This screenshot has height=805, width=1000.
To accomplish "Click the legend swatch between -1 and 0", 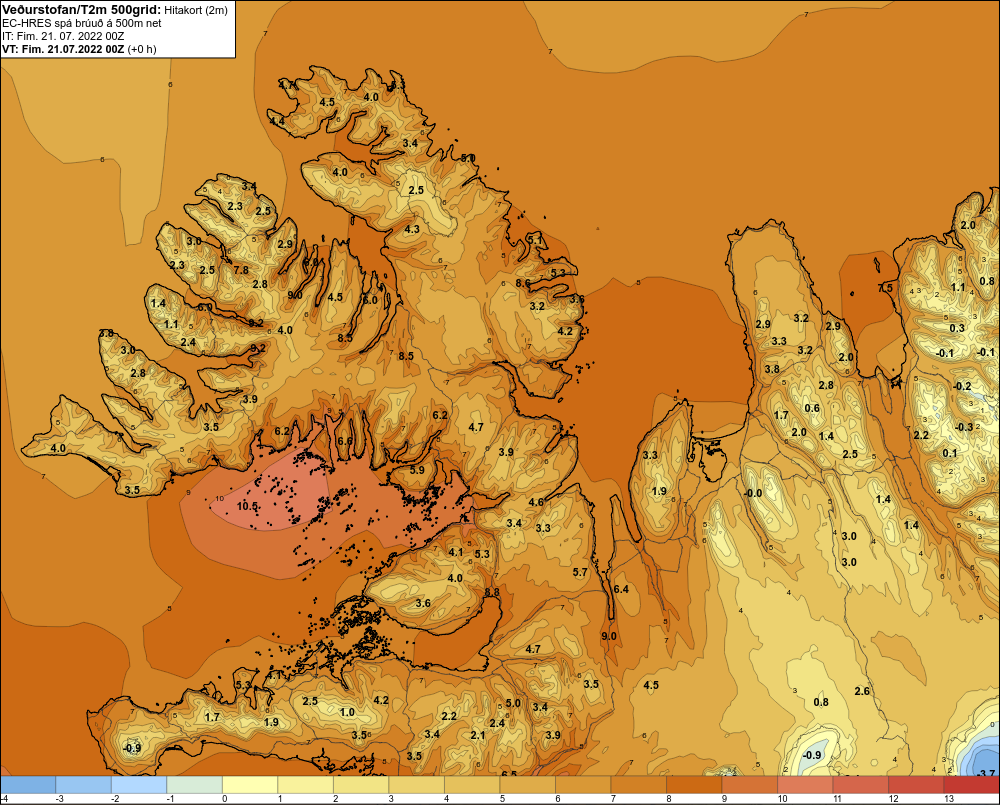I will click(x=195, y=785).
